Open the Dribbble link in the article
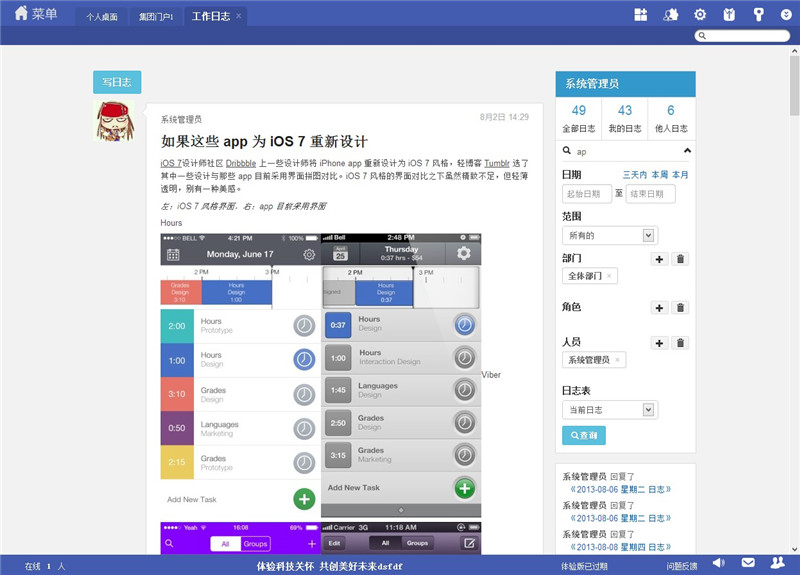This screenshot has height=575, width=800. (x=241, y=163)
